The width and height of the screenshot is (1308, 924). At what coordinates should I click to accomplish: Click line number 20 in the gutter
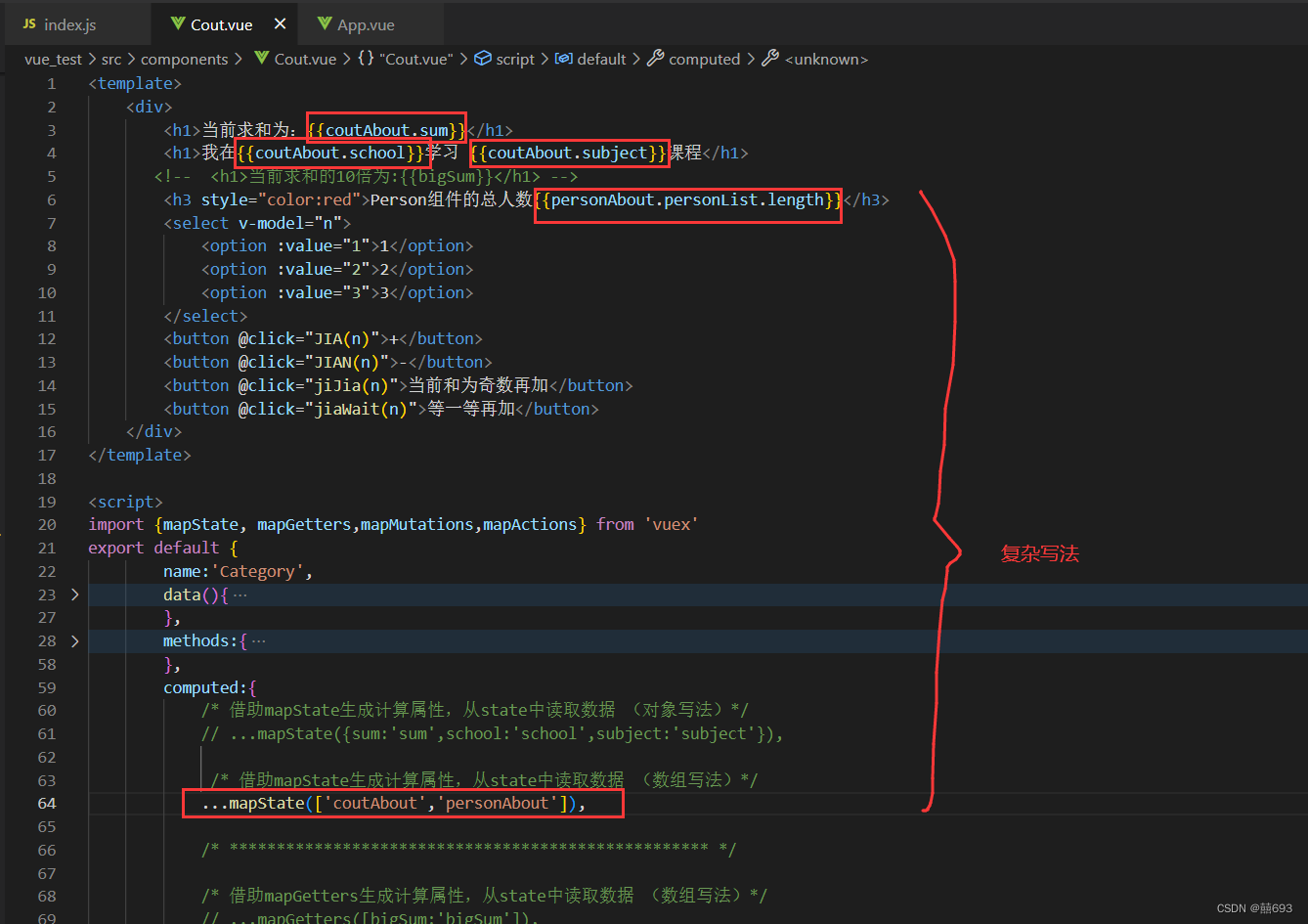(x=46, y=524)
